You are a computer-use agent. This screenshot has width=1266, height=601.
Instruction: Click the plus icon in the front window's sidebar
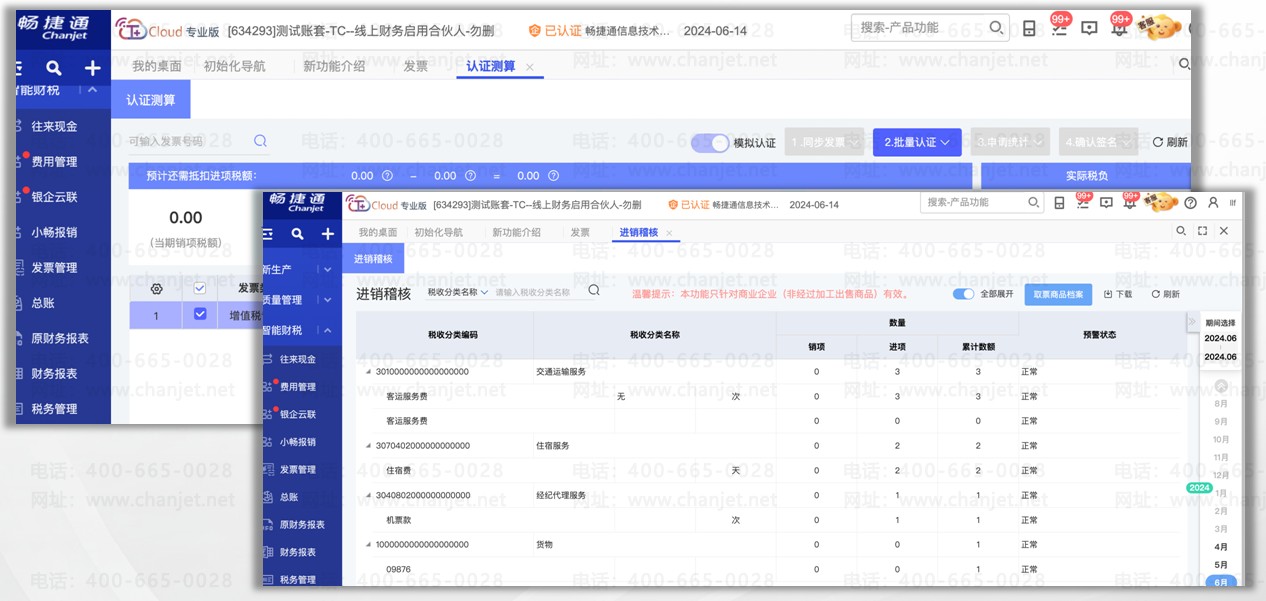click(x=327, y=234)
